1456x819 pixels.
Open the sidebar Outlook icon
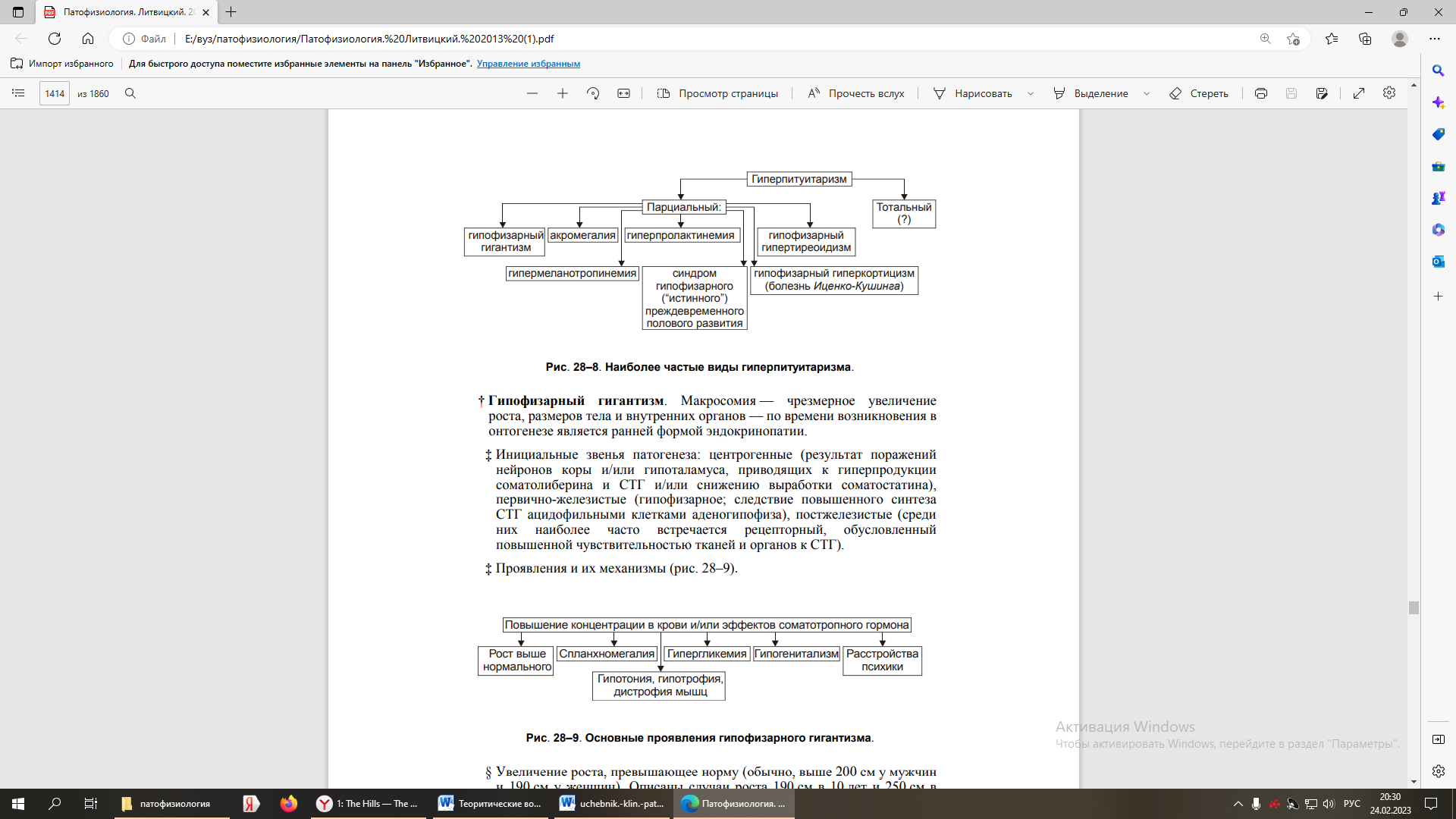(x=1438, y=262)
